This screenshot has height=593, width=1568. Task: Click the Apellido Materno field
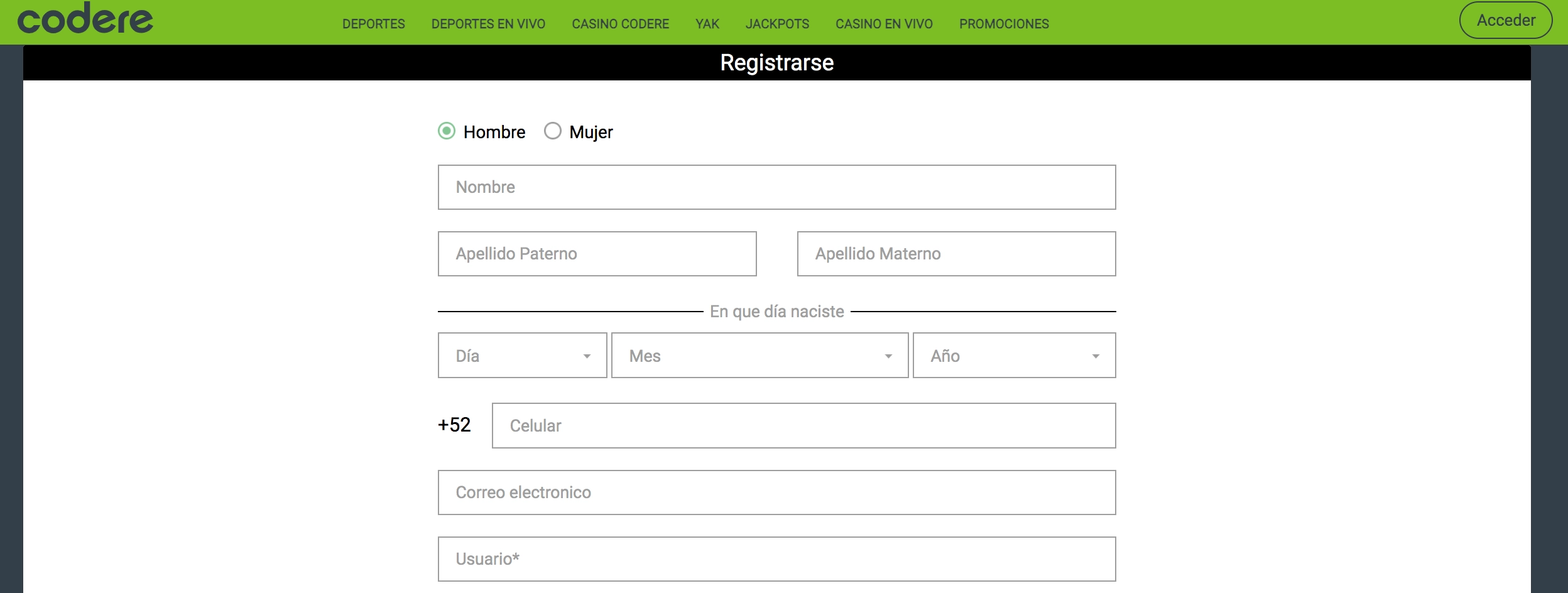956,254
